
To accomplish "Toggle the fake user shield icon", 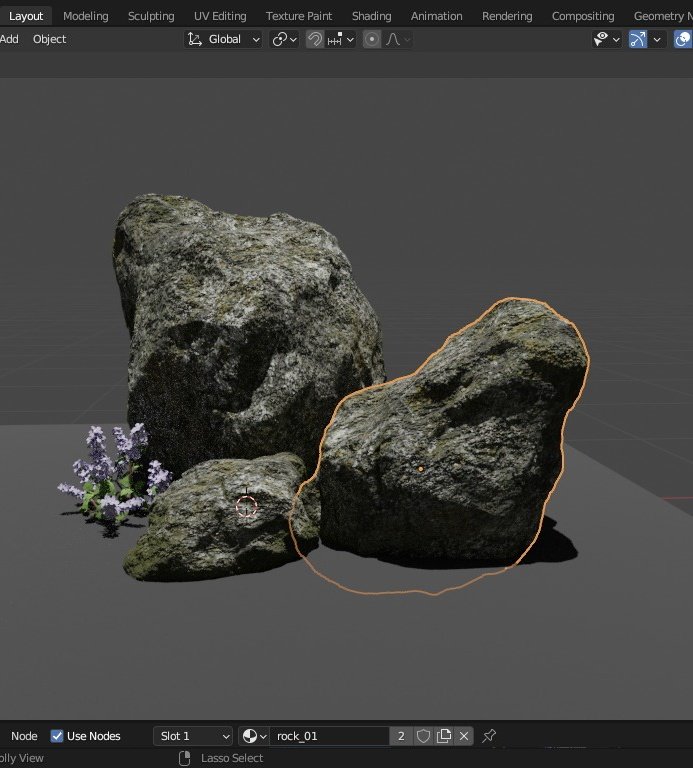I will (423, 736).
